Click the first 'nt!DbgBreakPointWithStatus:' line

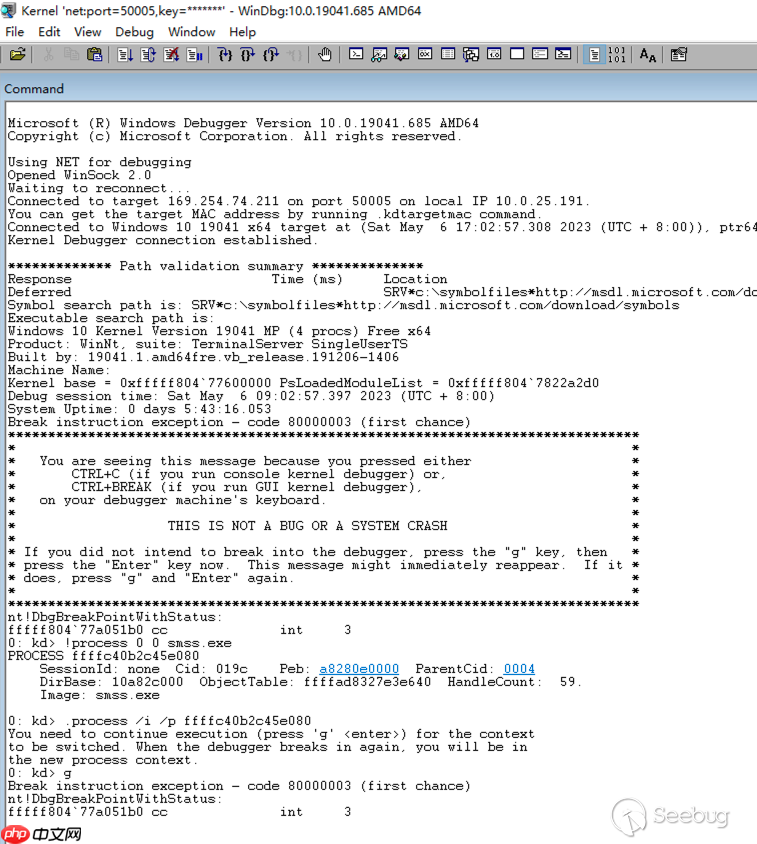pos(115,617)
